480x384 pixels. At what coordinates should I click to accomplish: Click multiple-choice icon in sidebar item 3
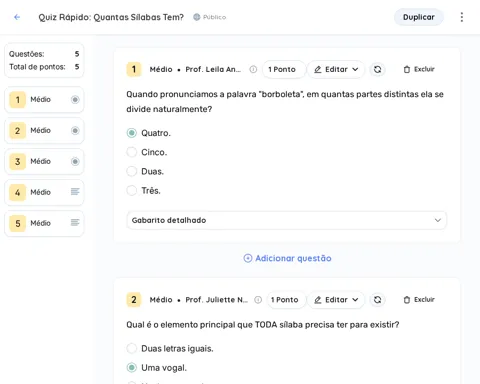[x=75, y=161]
